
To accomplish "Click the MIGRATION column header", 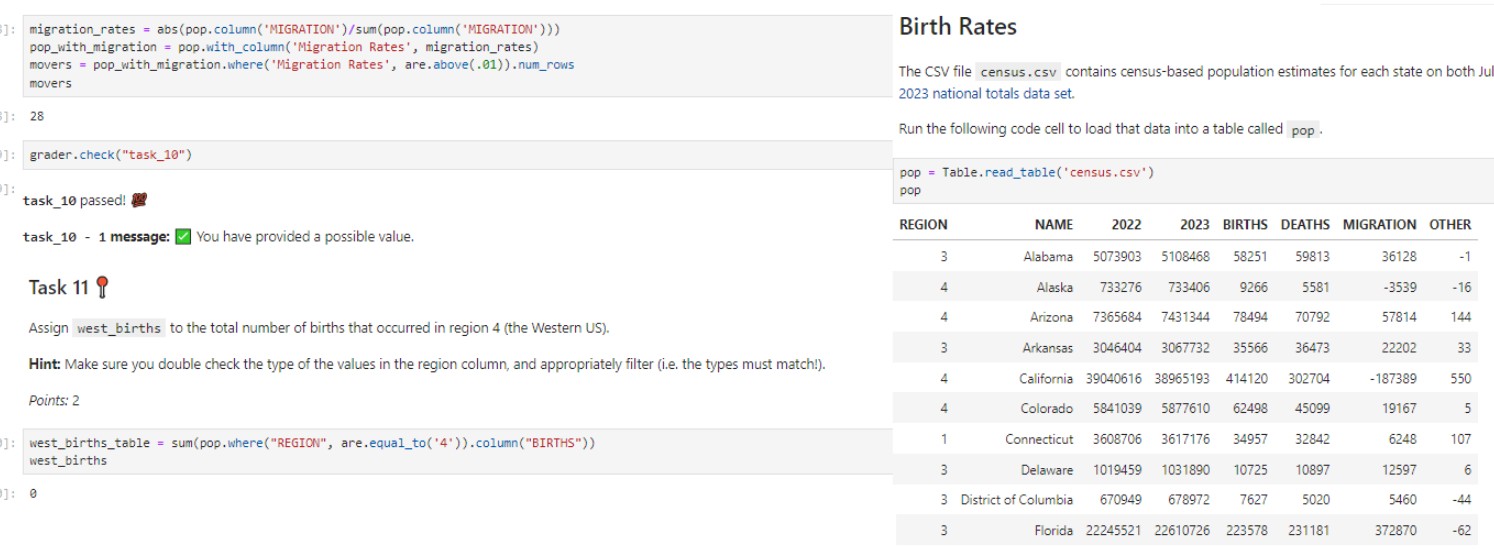I will [1379, 225].
